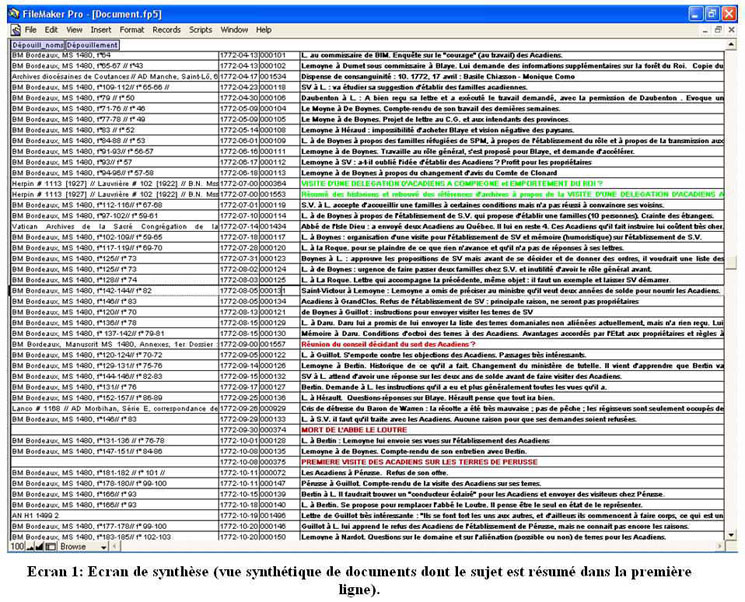This screenshot has height=602, width=745.
Task: Restore the inner document window
Action: click(718, 29)
